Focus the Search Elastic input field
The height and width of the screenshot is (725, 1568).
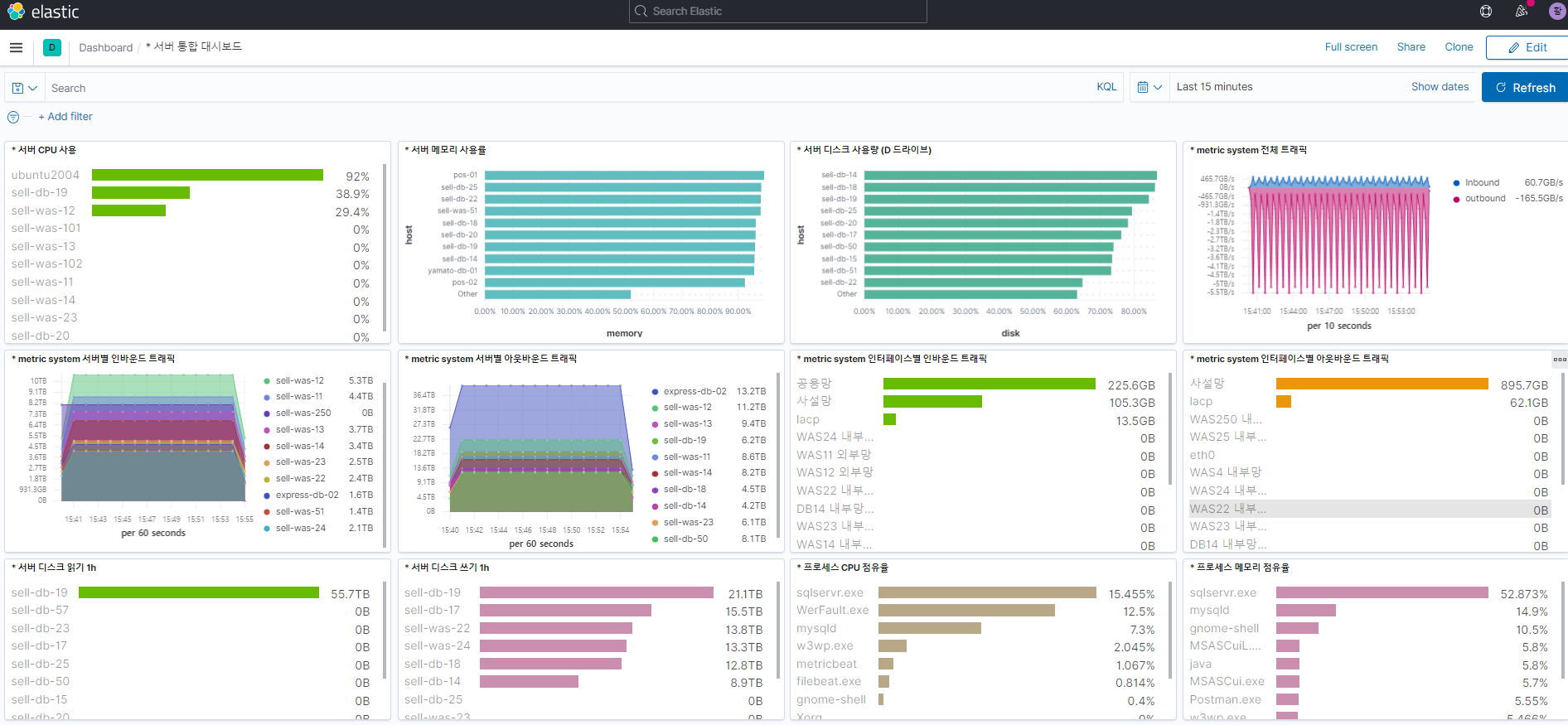[x=777, y=12]
